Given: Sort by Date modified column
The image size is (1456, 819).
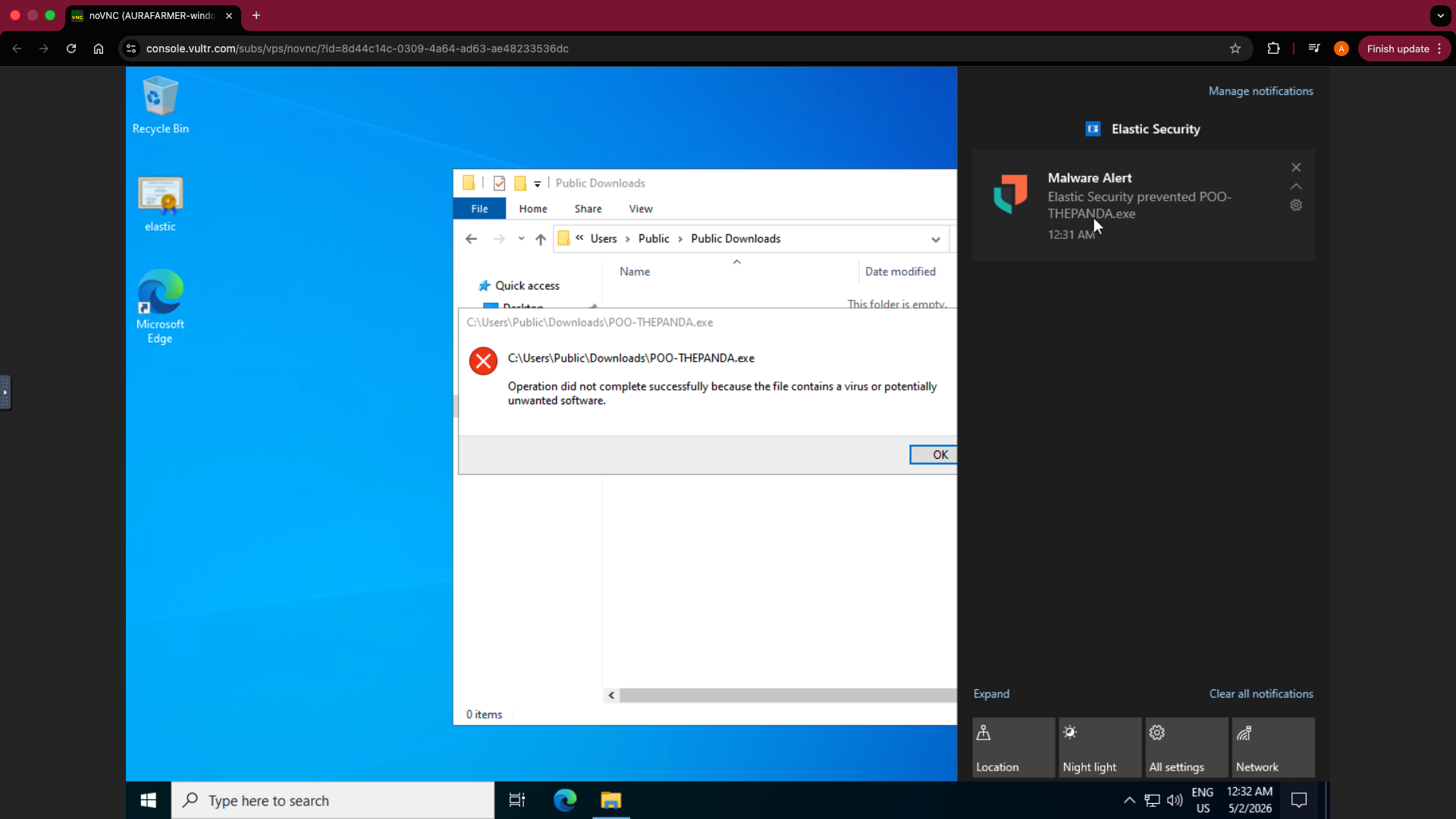Looking at the screenshot, I should (900, 271).
